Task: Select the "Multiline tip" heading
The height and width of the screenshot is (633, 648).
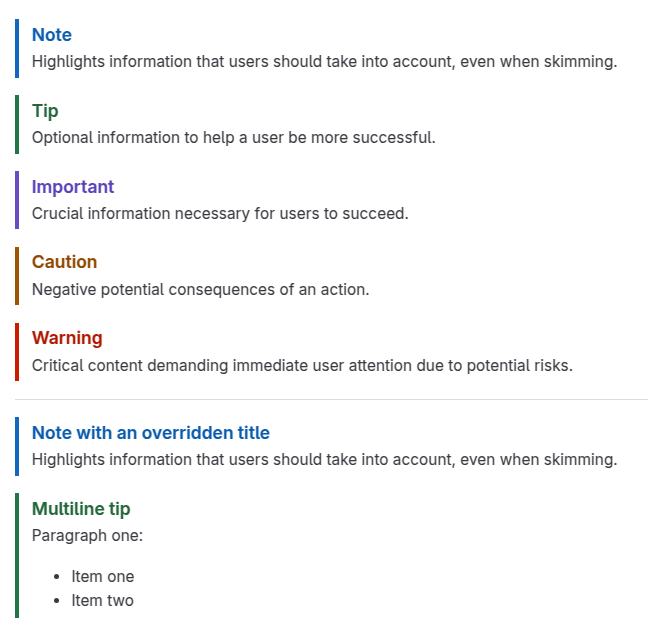Action: tap(81, 509)
